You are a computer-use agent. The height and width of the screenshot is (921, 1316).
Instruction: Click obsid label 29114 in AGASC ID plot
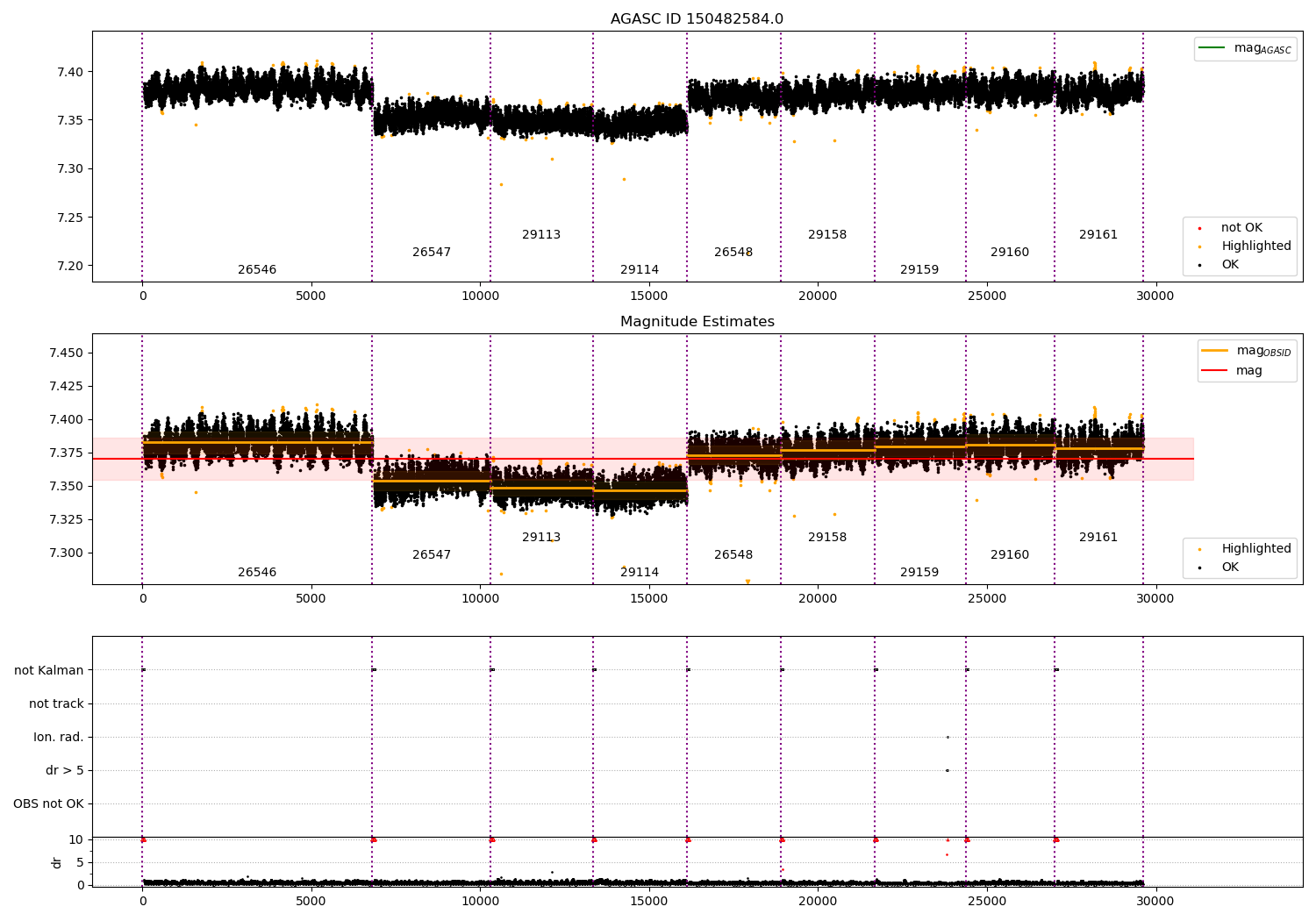pyautogui.click(x=640, y=270)
